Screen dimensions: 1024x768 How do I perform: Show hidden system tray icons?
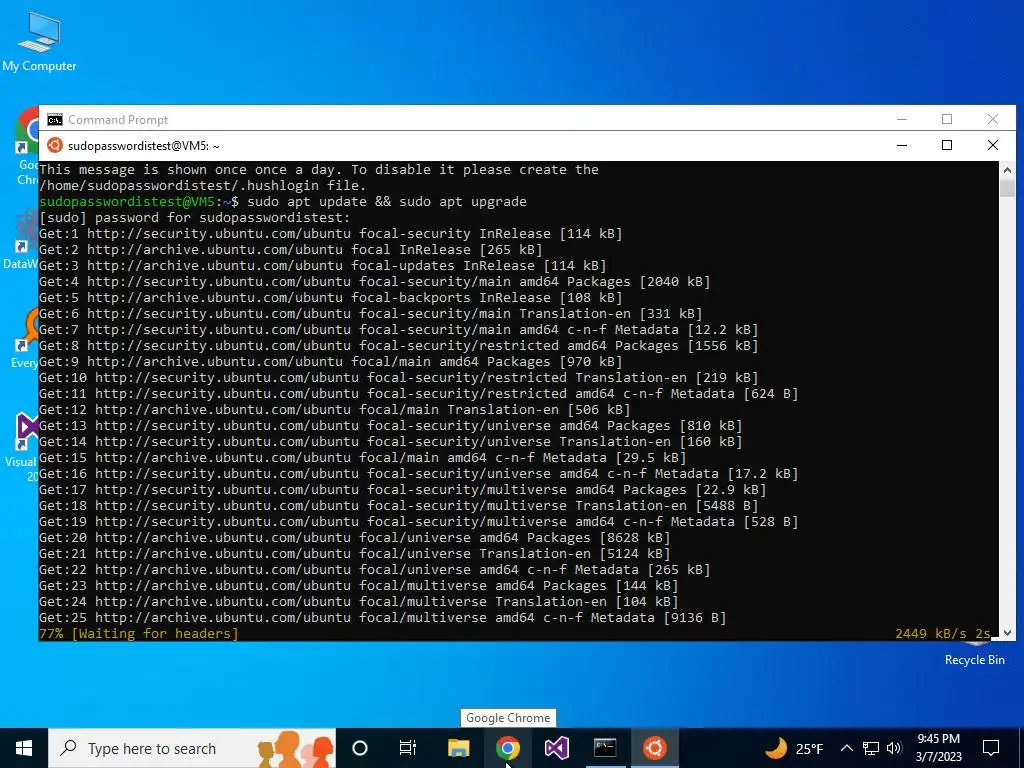(846, 748)
